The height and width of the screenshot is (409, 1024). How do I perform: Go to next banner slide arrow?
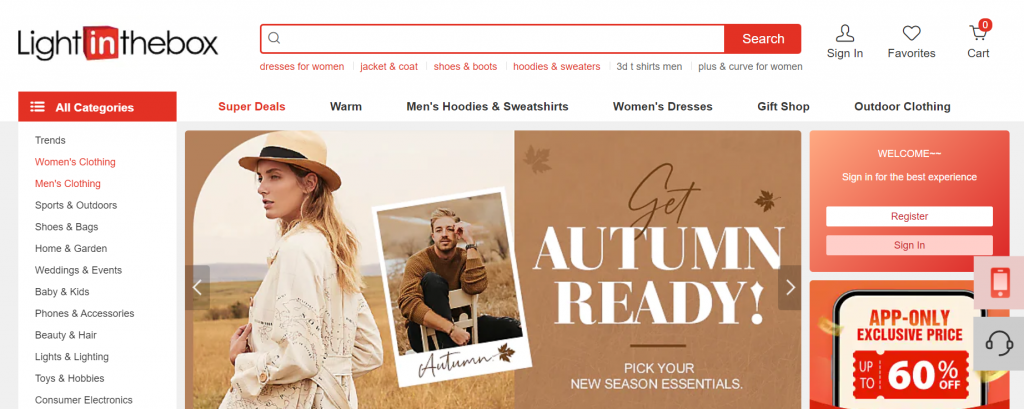point(790,287)
